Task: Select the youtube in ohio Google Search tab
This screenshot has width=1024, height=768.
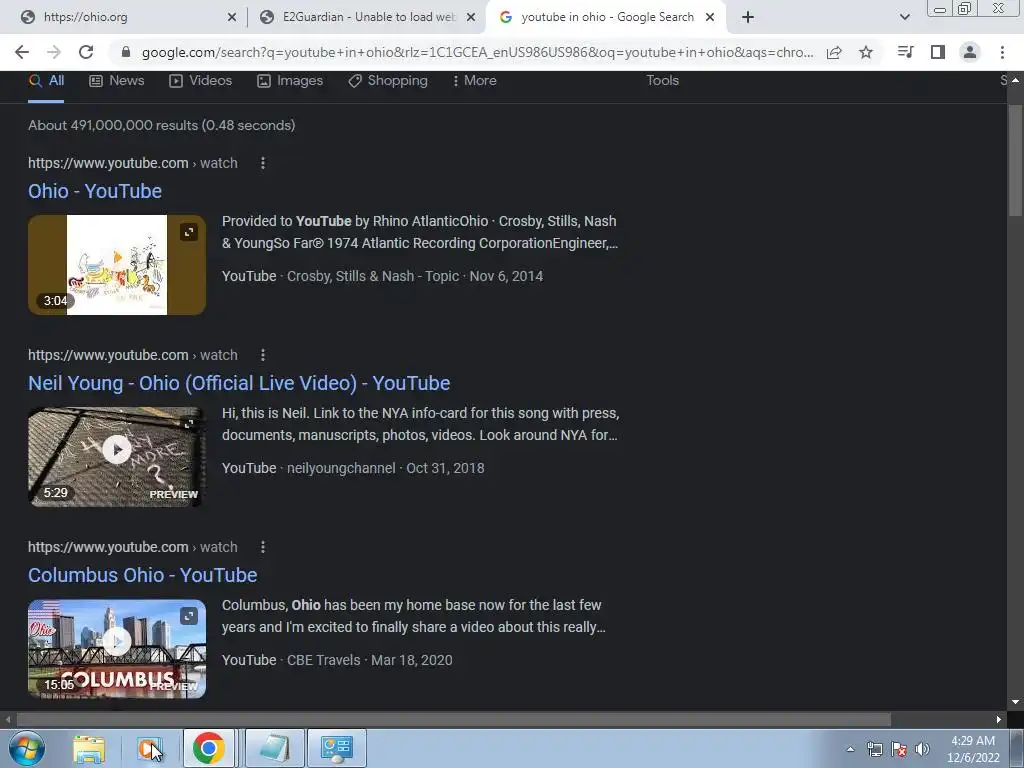Action: (605, 18)
